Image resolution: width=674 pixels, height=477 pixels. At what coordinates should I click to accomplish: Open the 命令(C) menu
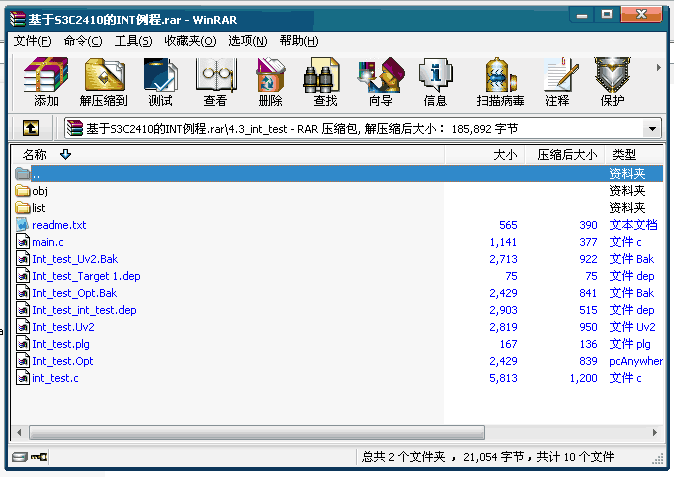(x=83, y=41)
